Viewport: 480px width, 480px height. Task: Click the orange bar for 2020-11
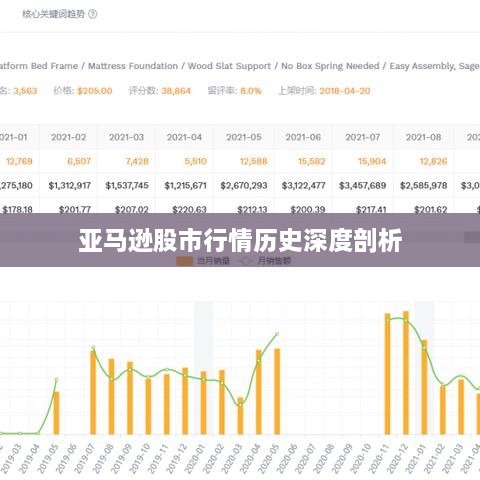point(387,374)
